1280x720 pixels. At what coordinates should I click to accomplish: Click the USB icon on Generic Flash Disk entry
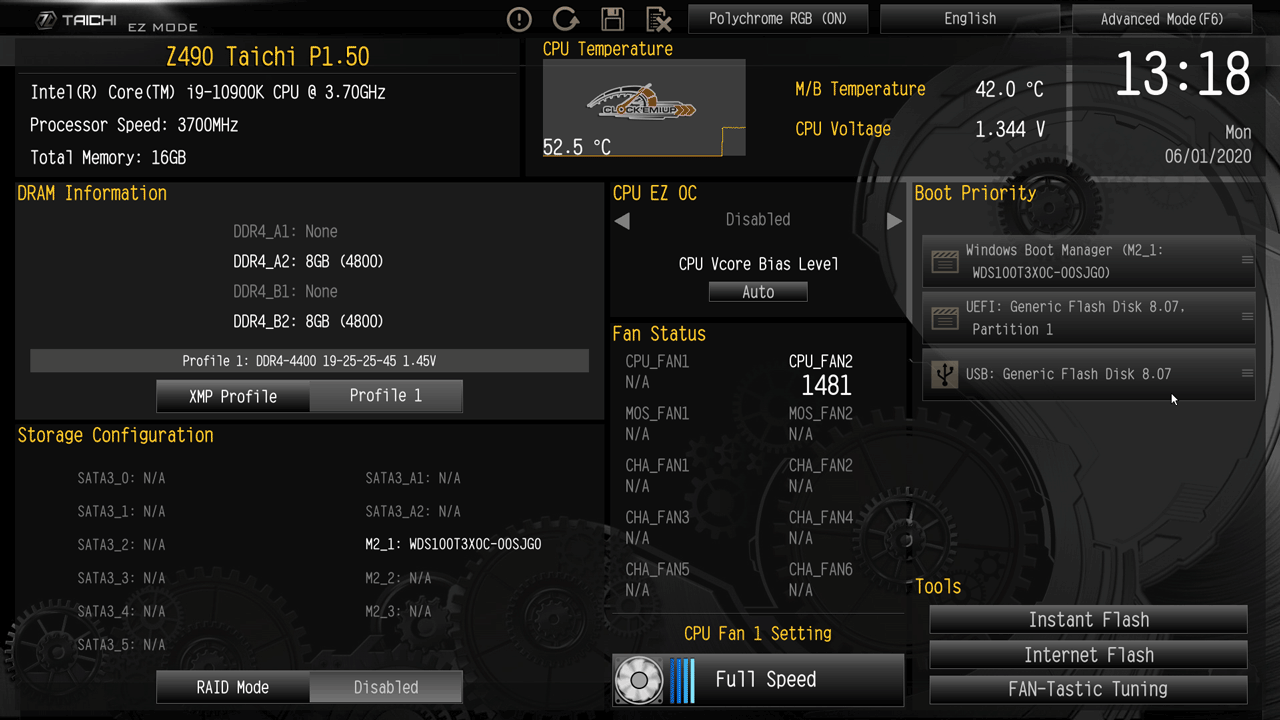click(x=944, y=374)
